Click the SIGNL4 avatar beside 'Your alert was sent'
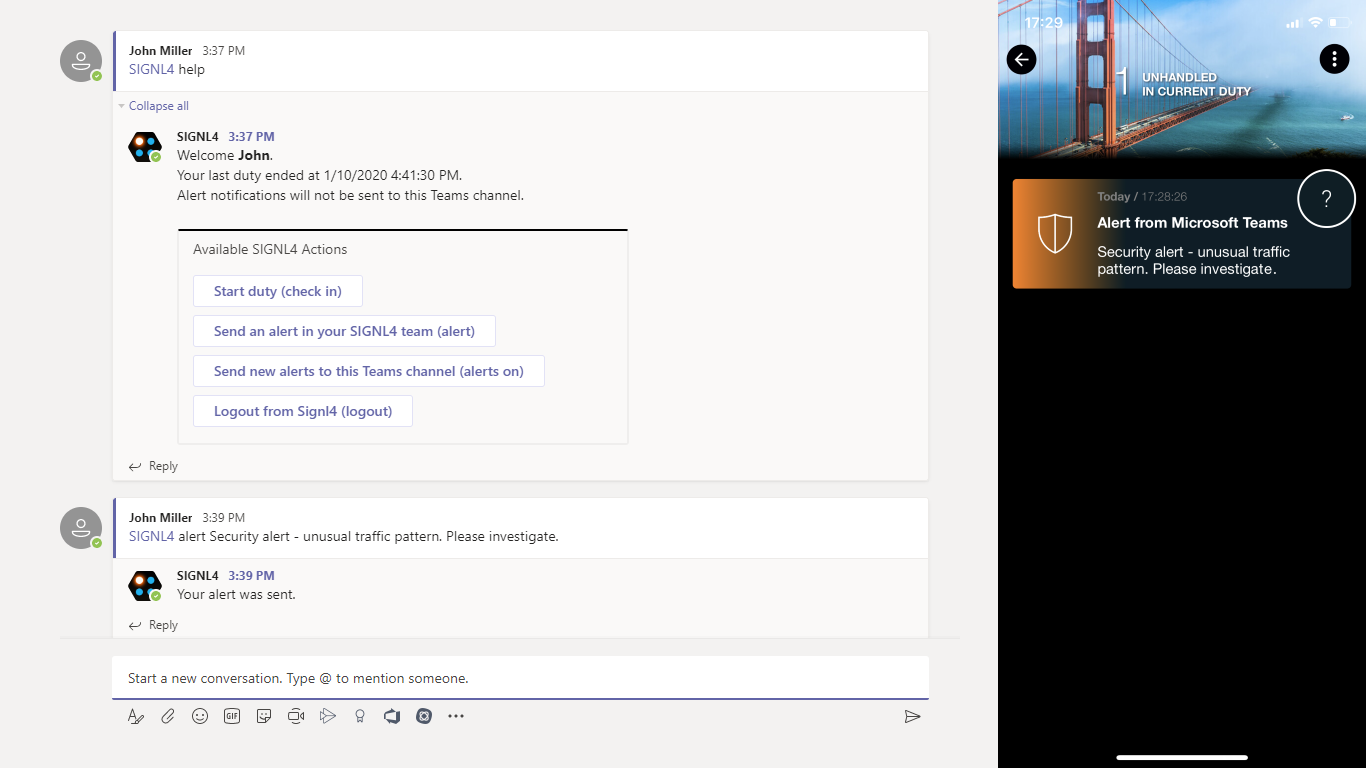This screenshot has width=1366, height=768. [x=145, y=586]
